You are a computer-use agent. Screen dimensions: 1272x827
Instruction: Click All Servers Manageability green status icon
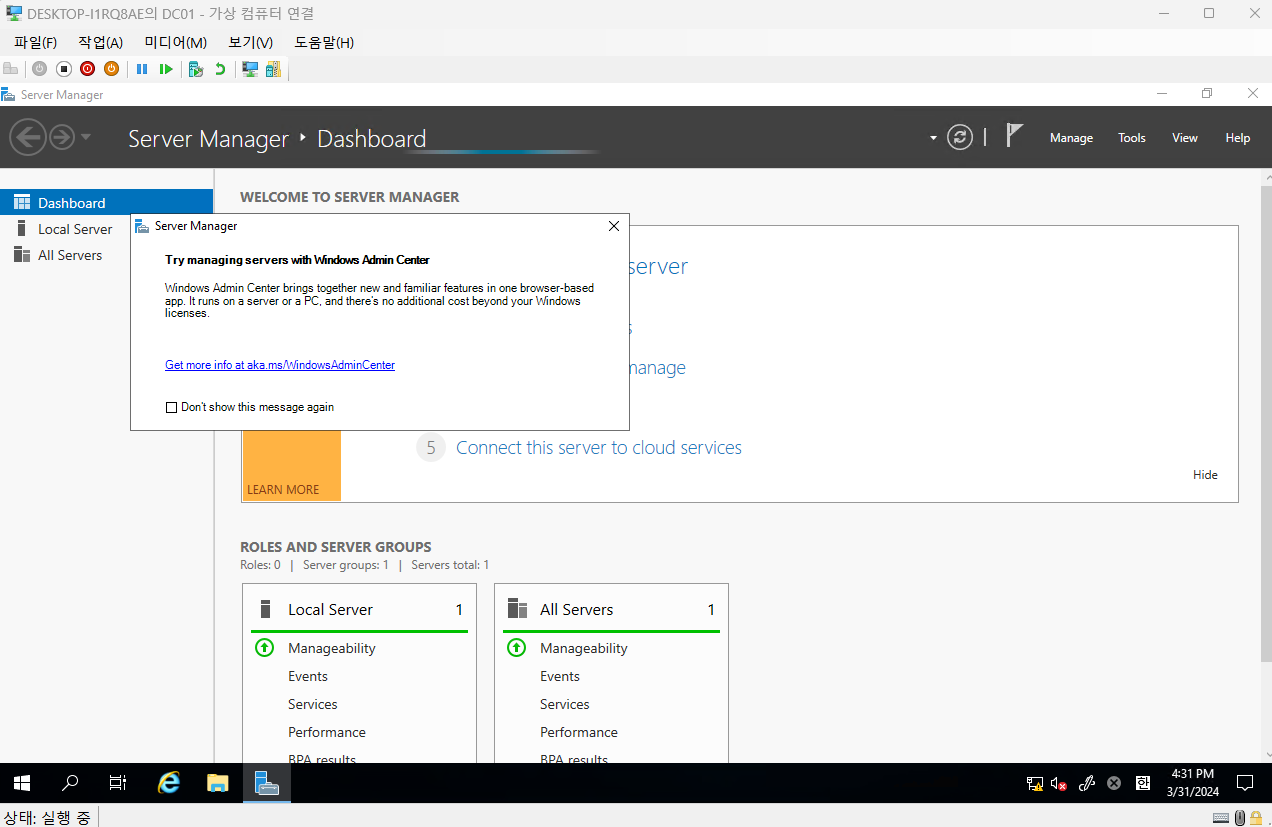tap(516, 648)
